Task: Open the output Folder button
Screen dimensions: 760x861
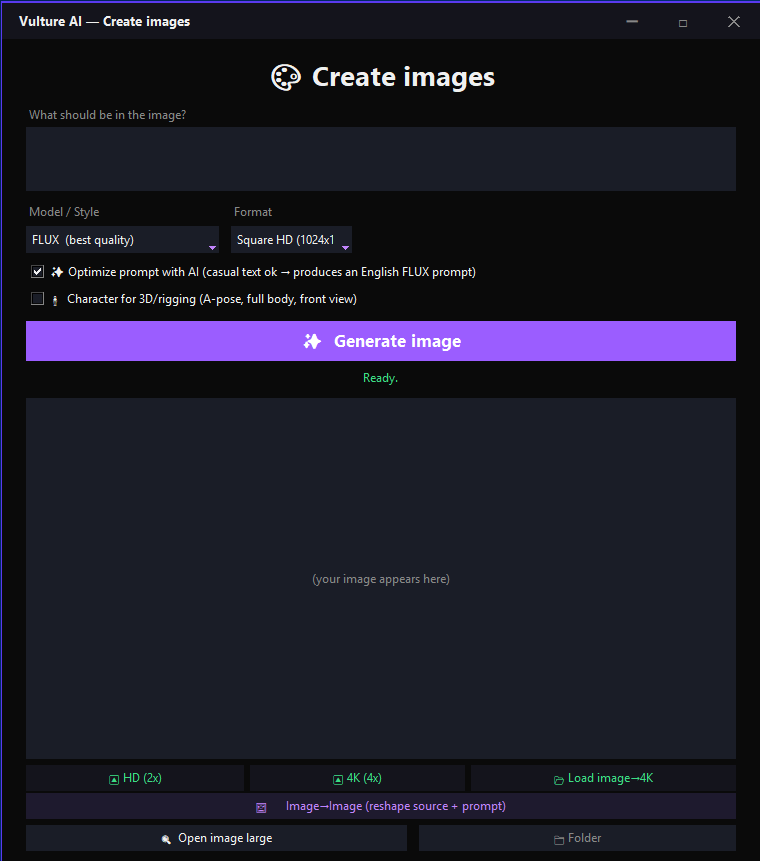Action: (x=577, y=838)
